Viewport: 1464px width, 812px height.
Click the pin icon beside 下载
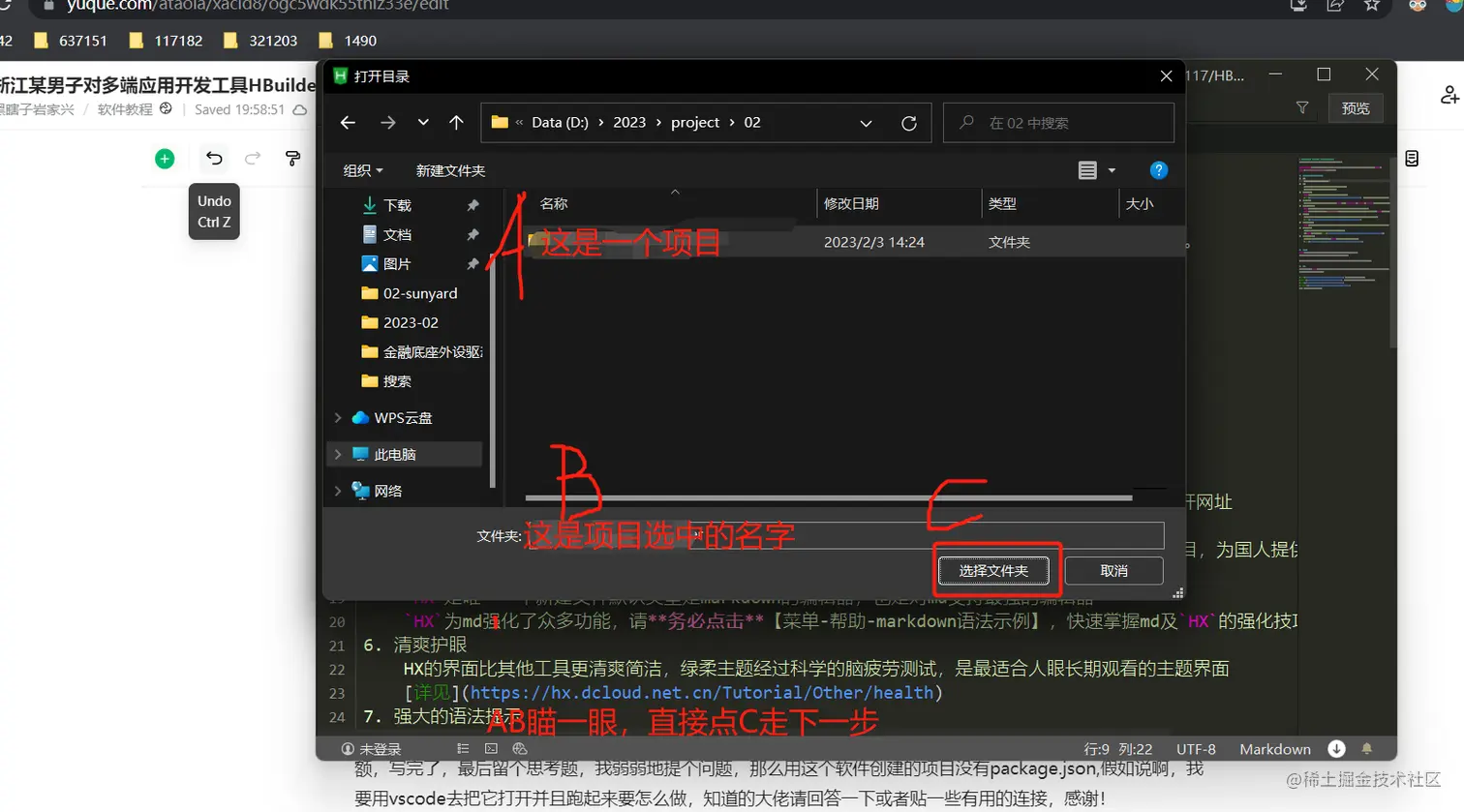(x=473, y=205)
